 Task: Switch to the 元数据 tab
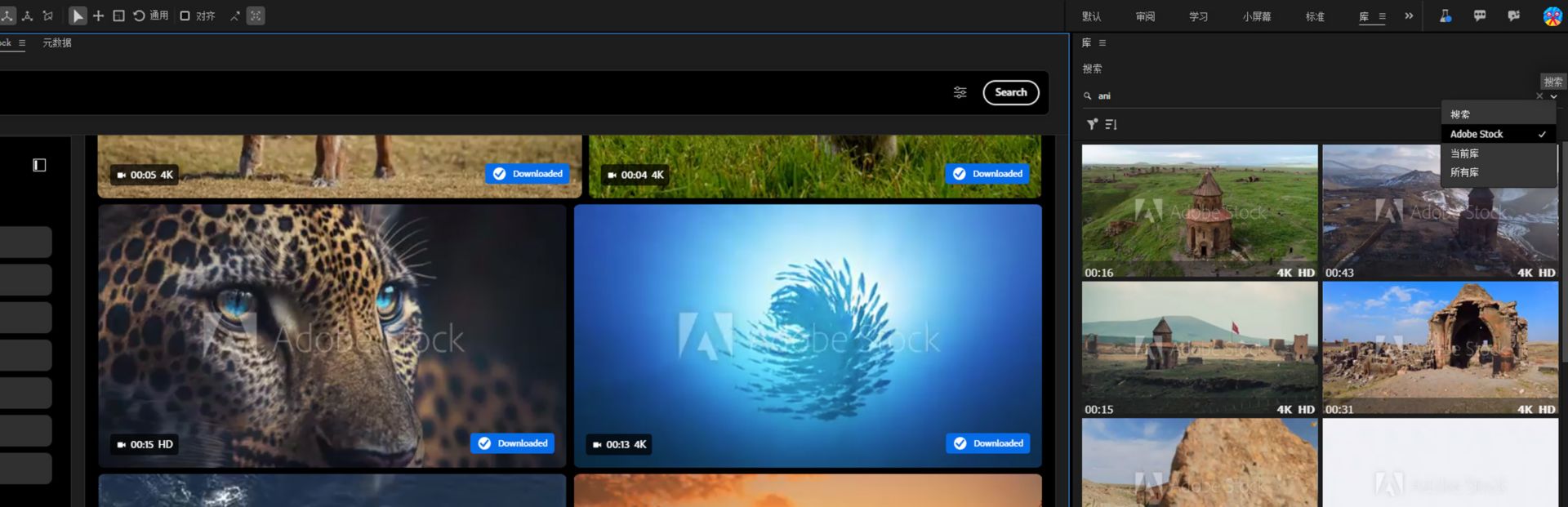(57, 42)
